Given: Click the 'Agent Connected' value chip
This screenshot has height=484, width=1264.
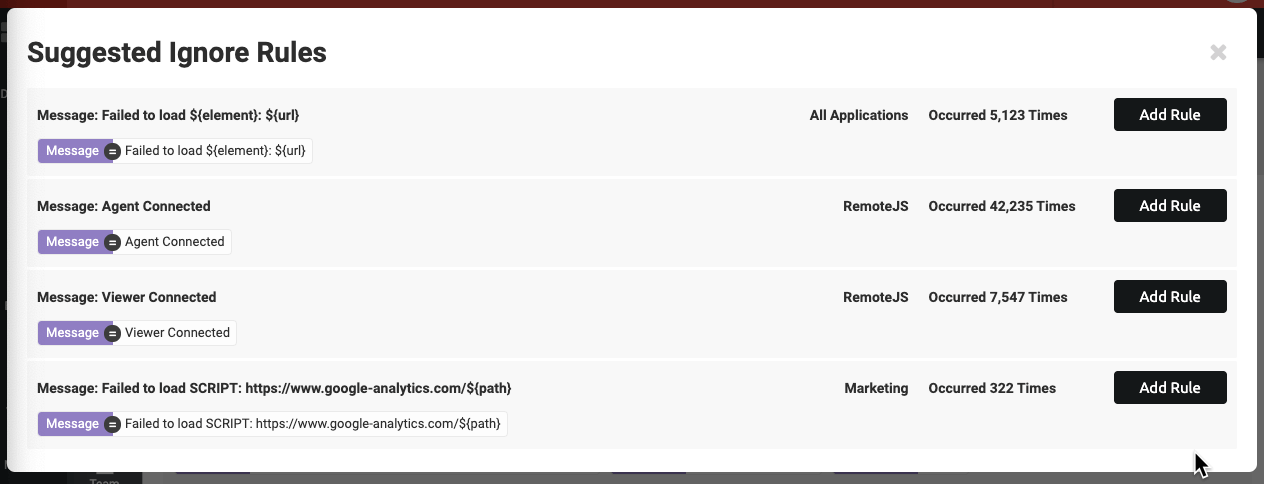Looking at the screenshot, I should [x=174, y=242].
